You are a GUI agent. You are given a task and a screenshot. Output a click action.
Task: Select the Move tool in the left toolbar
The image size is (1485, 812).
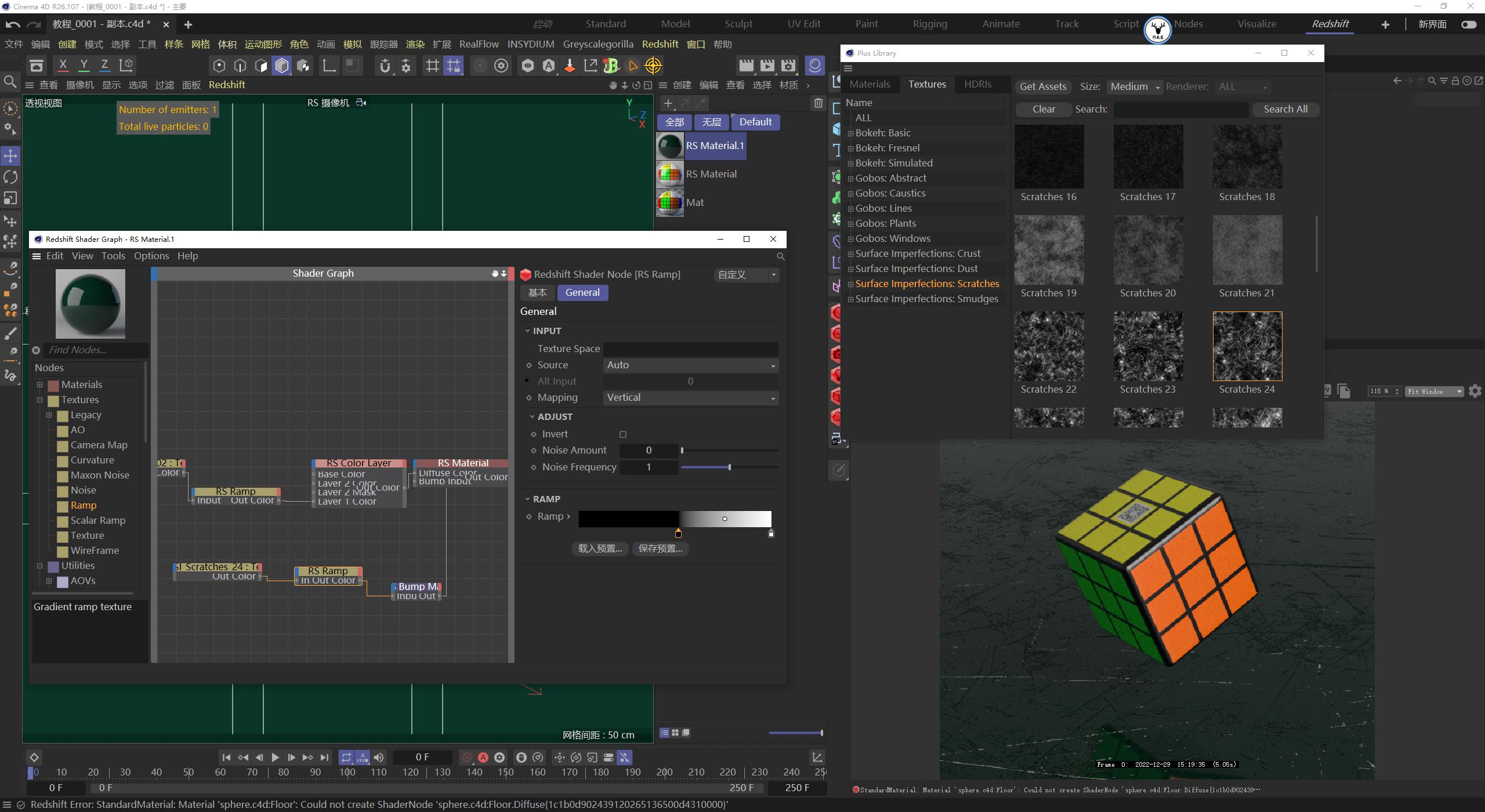(x=10, y=156)
